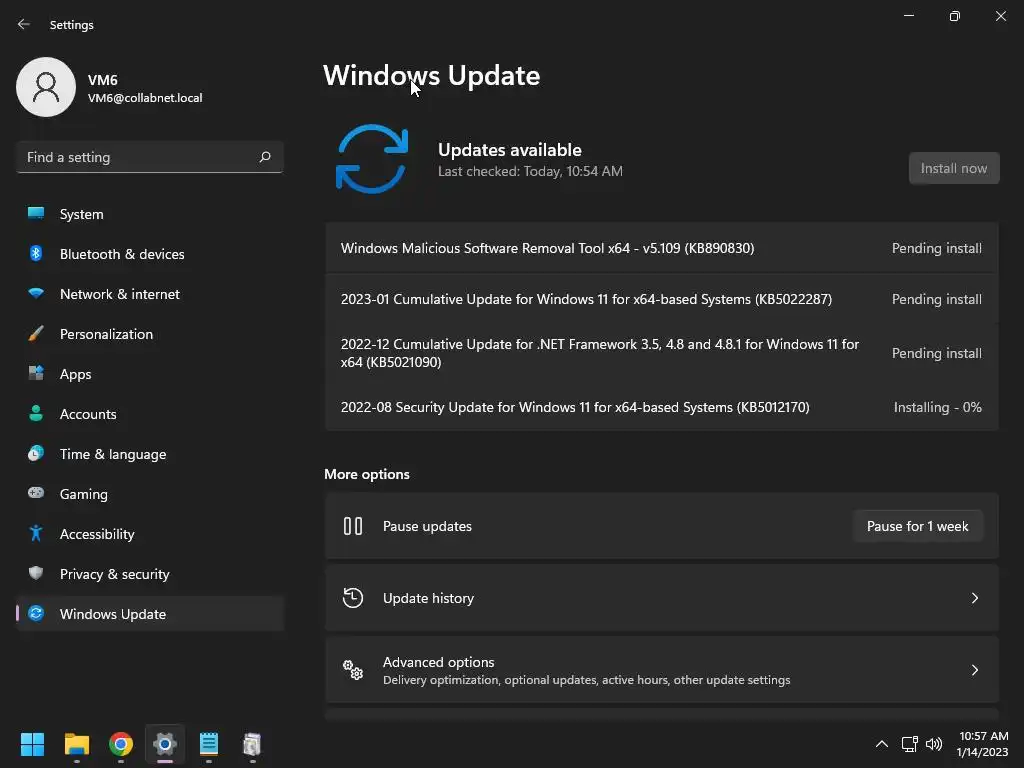This screenshot has height=768, width=1024.
Task: Expand Update history chevron arrow
Action: pos(974,598)
